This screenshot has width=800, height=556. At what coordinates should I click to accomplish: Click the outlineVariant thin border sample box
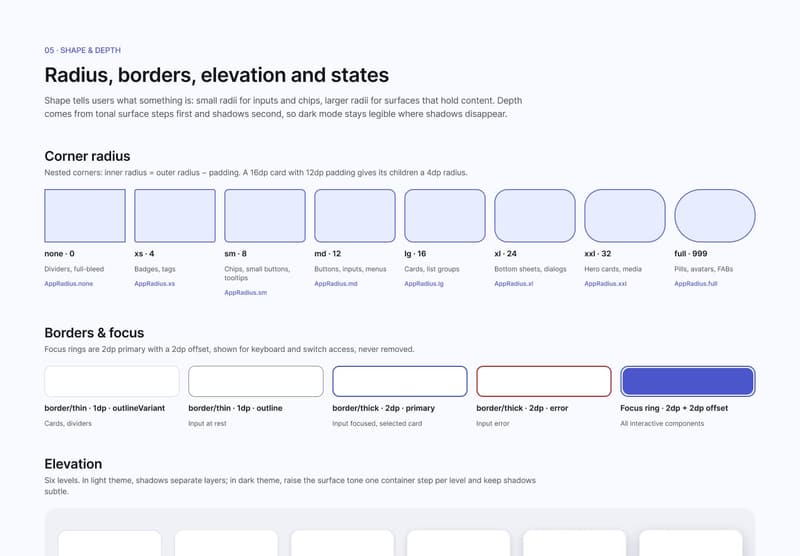[x=112, y=381]
